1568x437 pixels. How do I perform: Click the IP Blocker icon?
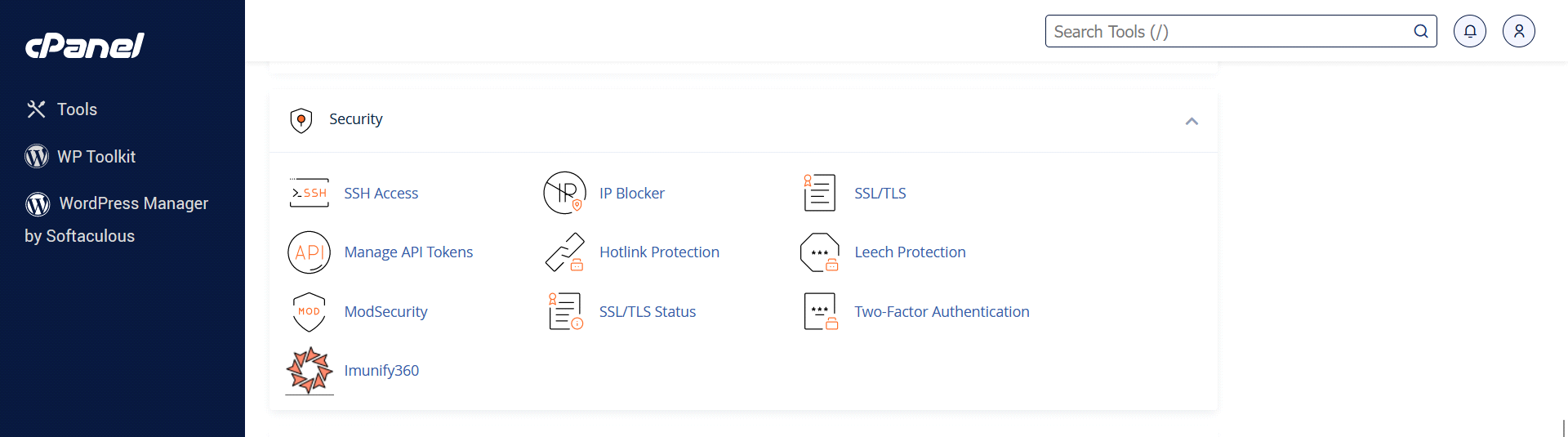pos(565,193)
